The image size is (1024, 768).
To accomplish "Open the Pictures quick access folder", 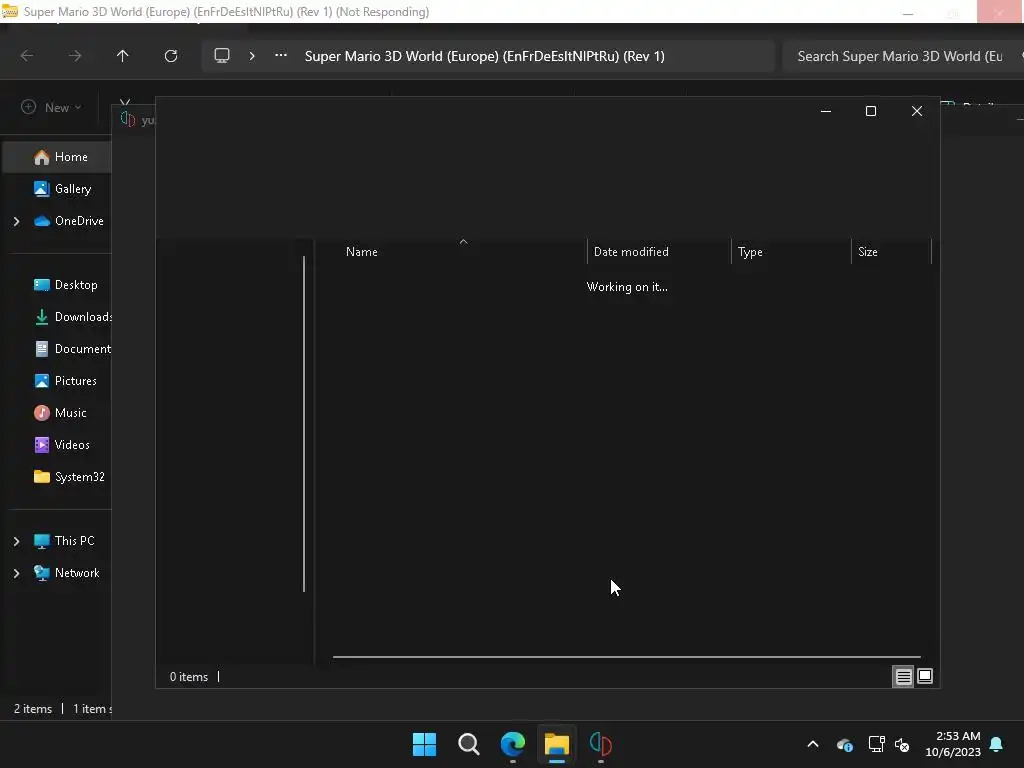I will coord(65,381).
